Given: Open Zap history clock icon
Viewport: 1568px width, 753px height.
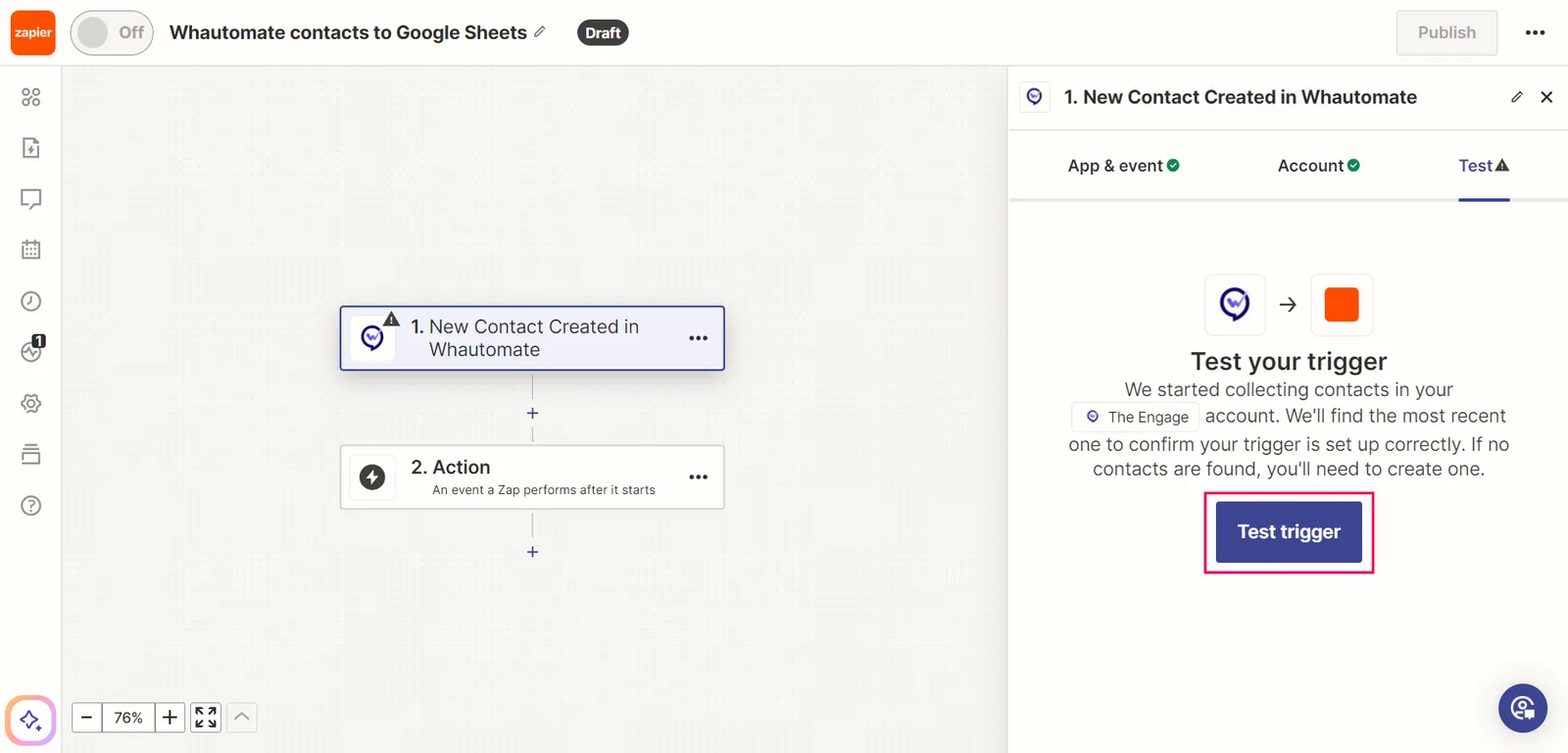Looking at the screenshot, I should 31,301.
